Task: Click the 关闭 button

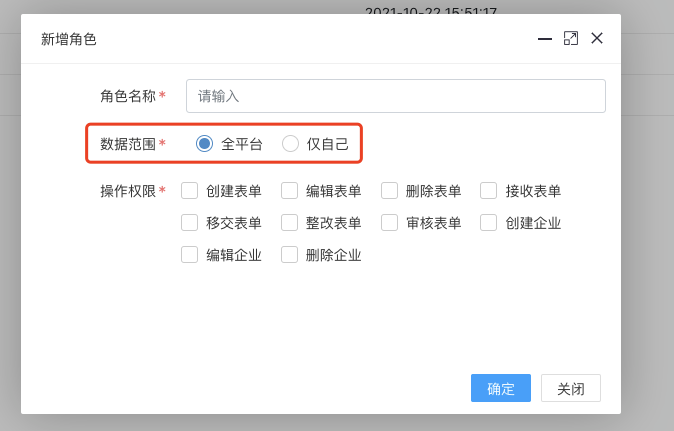Action: (571, 388)
